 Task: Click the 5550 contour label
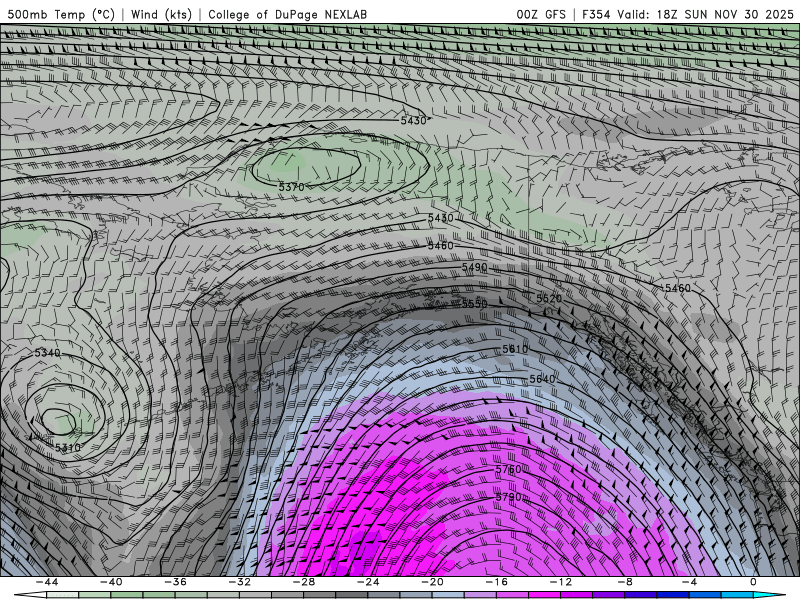[x=474, y=304]
